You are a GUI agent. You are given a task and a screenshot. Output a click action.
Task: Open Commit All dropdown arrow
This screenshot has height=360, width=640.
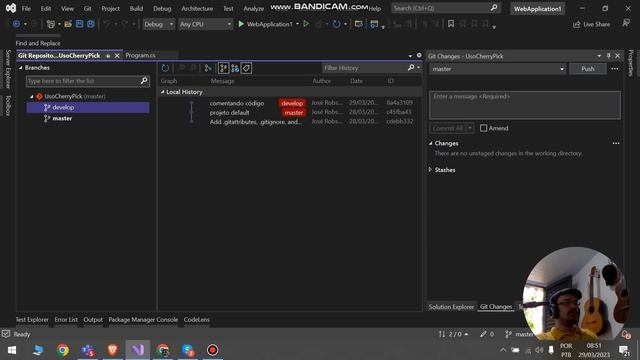[x=470, y=128]
